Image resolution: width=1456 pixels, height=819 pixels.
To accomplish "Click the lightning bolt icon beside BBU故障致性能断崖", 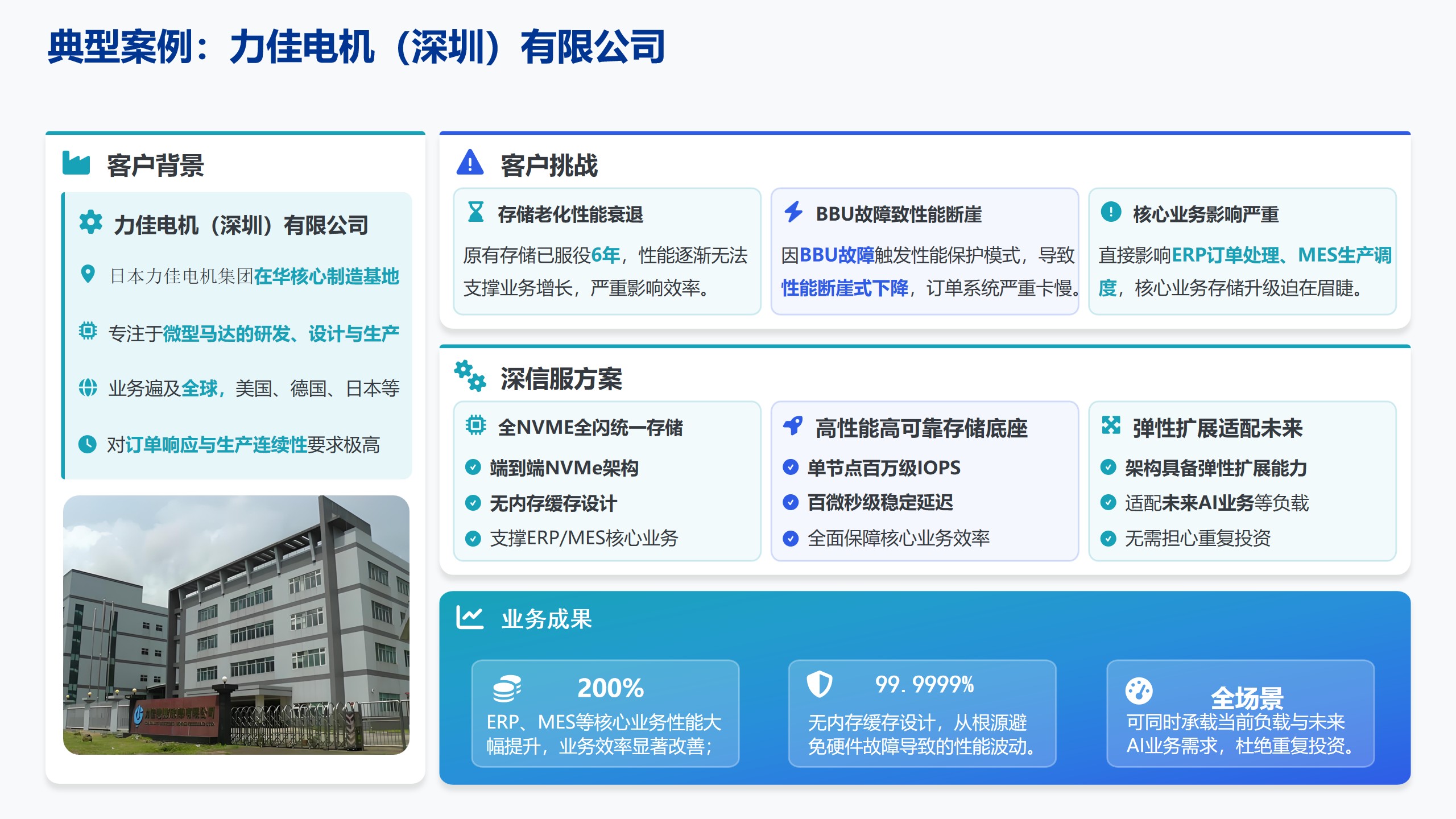I will 793,212.
